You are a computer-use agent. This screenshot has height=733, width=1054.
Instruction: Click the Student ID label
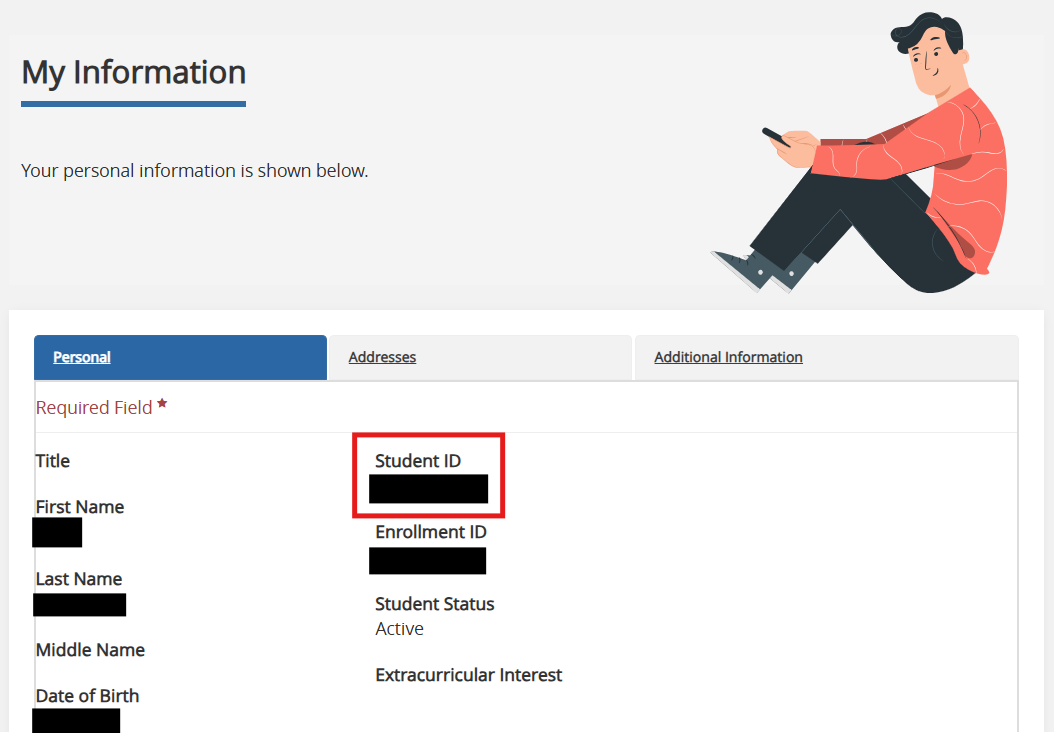point(418,461)
